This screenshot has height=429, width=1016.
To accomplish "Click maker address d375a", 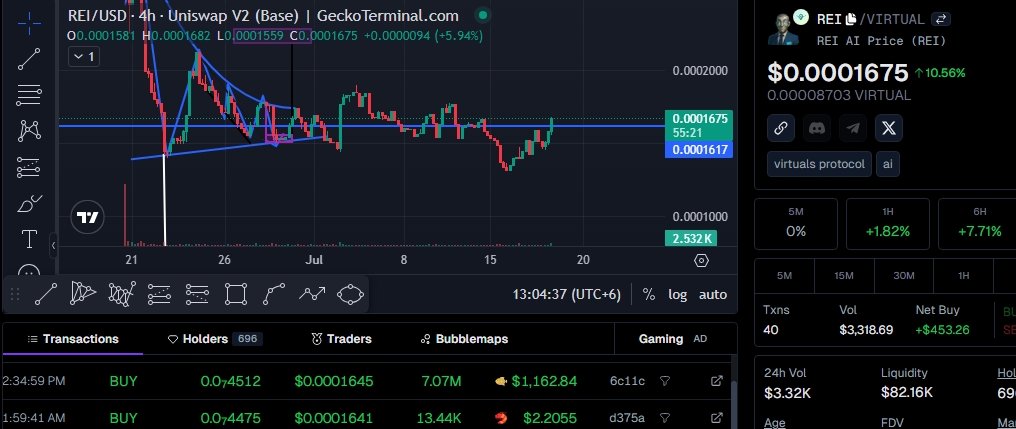I will (x=627, y=418).
